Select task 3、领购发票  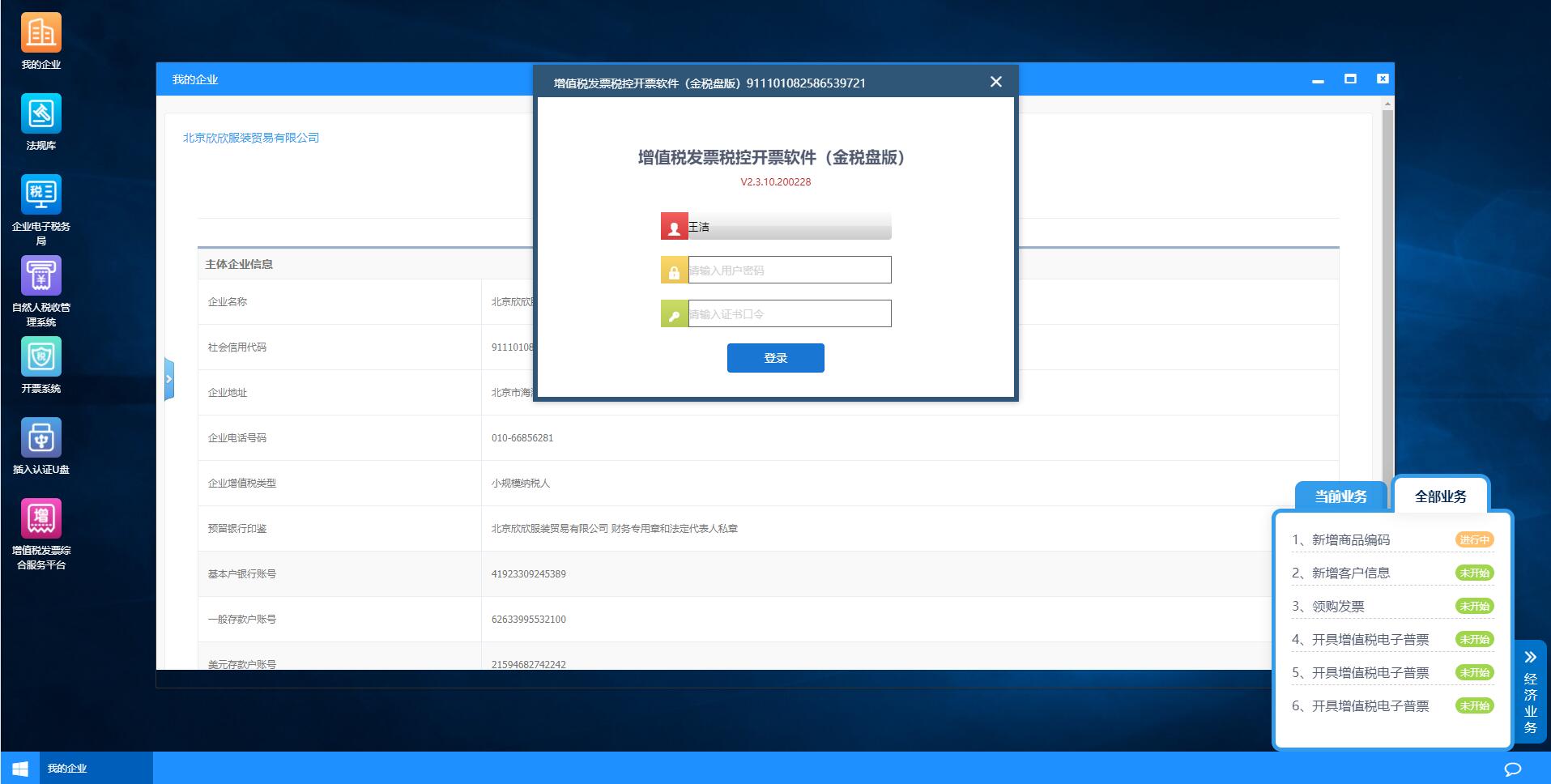[1328, 606]
